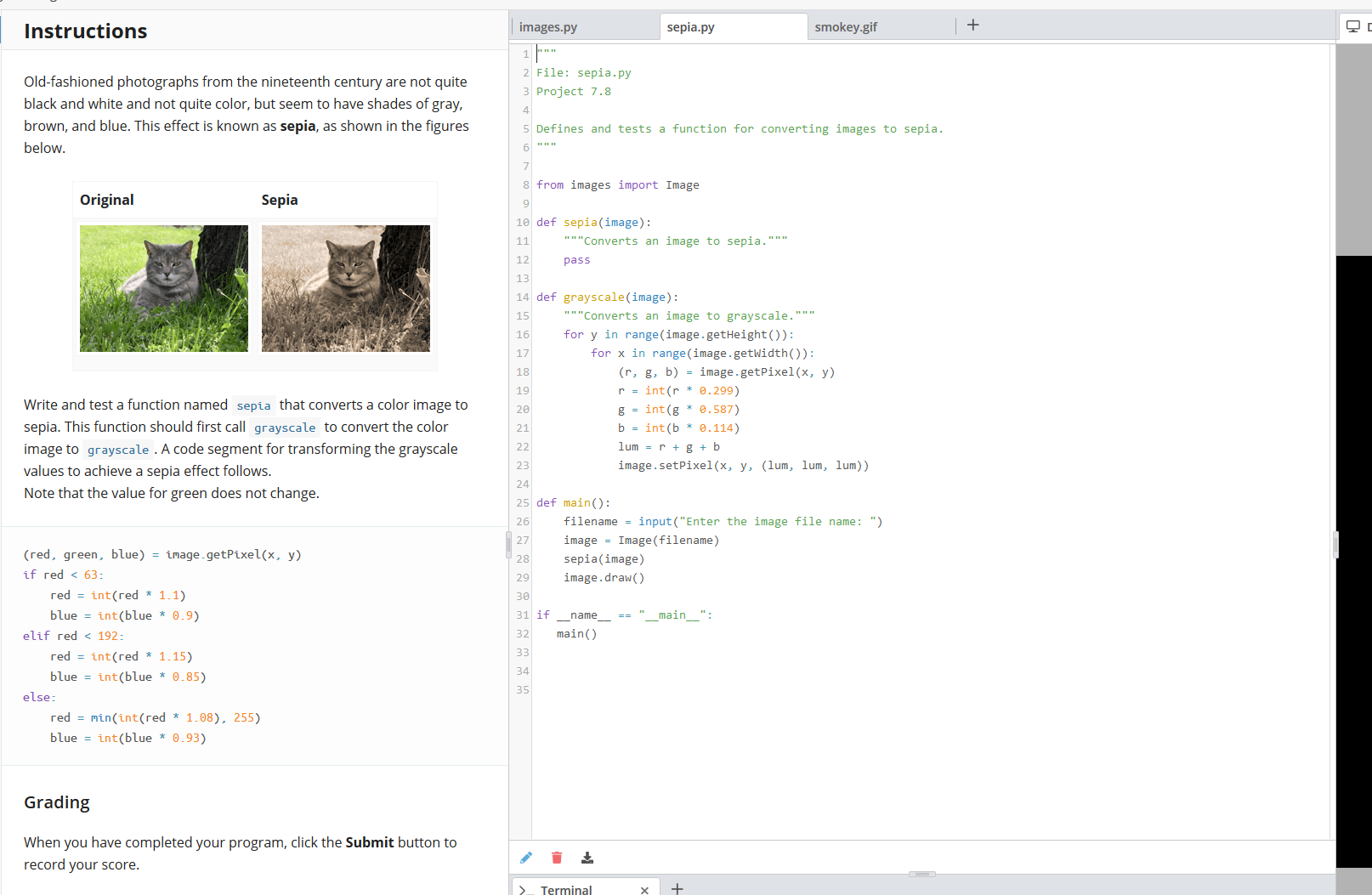Click the red trash delete icon
Image resolution: width=1372 pixels, height=895 pixels.
(557, 858)
